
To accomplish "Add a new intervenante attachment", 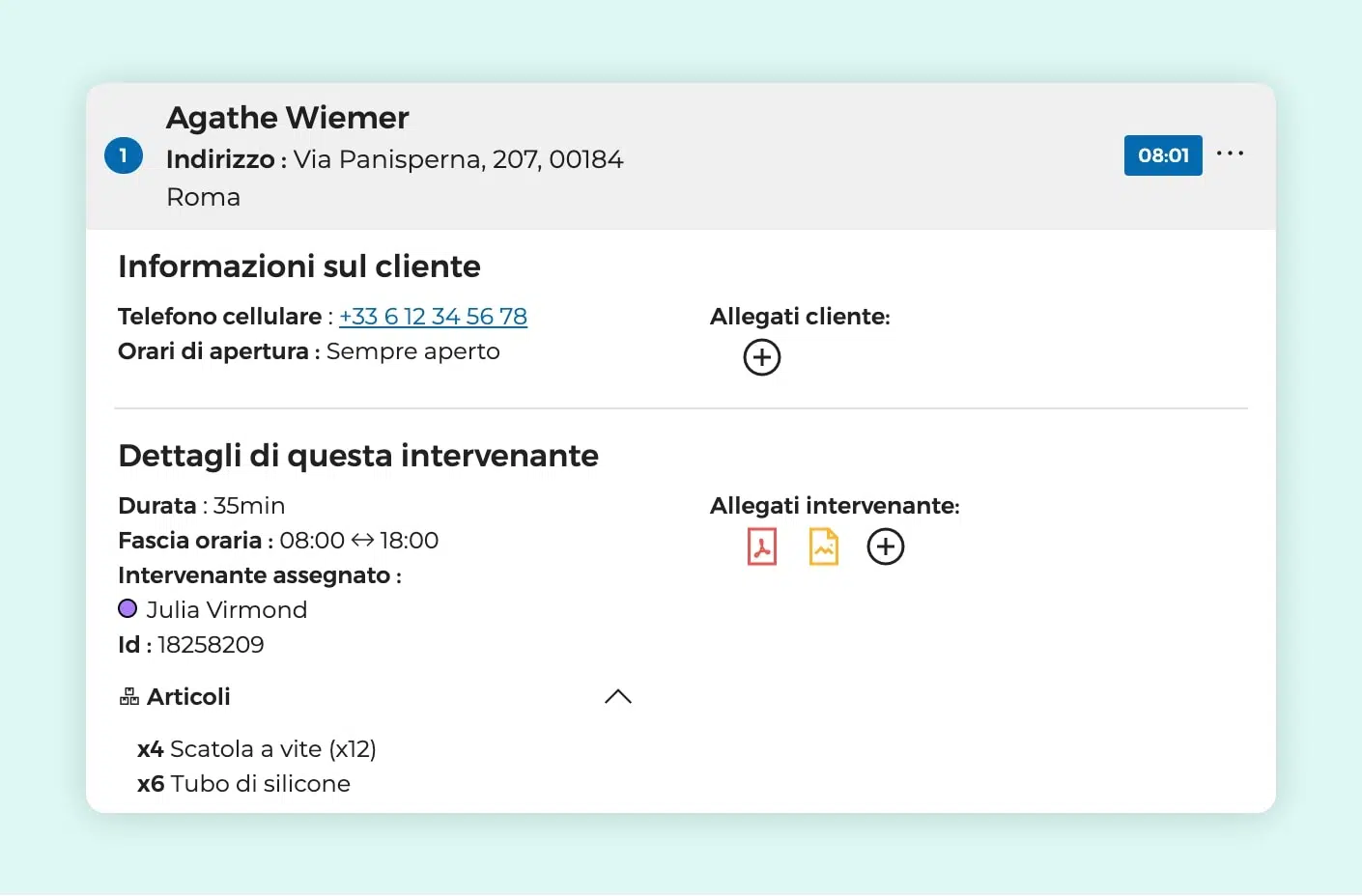I will (885, 547).
